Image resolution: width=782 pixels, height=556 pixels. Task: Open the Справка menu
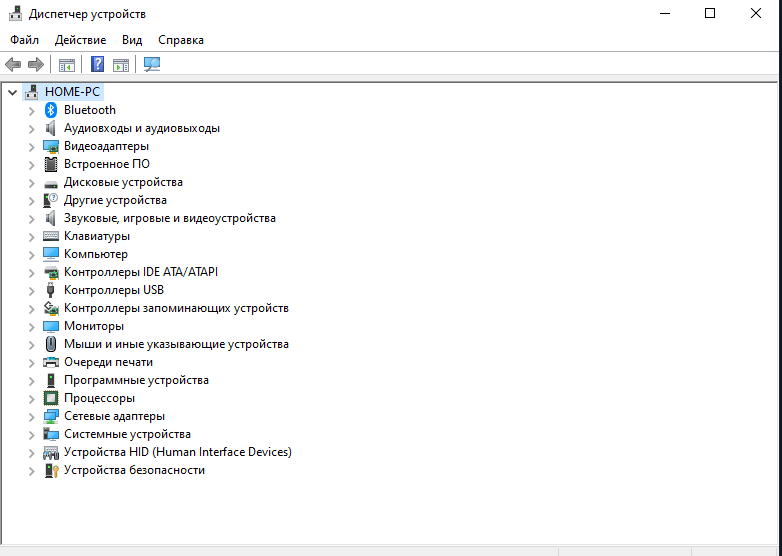tap(181, 40)
